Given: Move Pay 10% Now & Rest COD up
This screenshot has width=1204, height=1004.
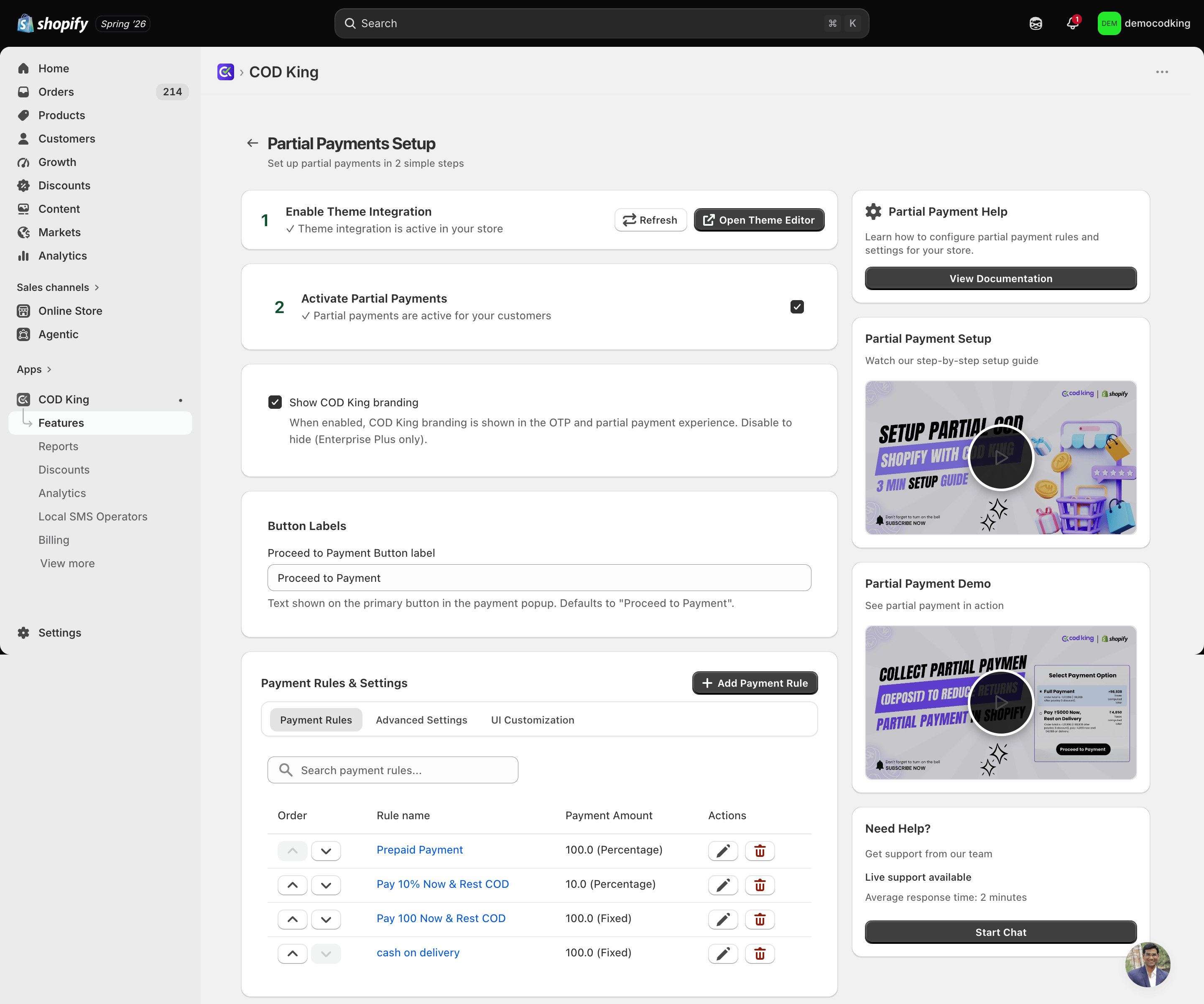Looking at the screenshot, I should (292, 886).
